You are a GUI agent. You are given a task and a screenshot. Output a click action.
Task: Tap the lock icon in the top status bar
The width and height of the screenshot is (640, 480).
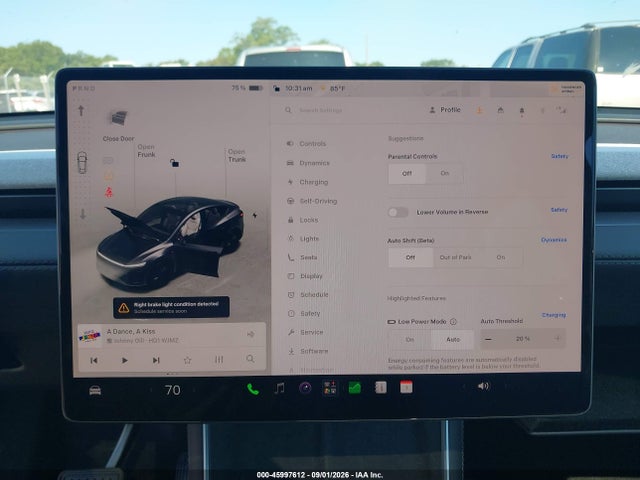(276, 88)
